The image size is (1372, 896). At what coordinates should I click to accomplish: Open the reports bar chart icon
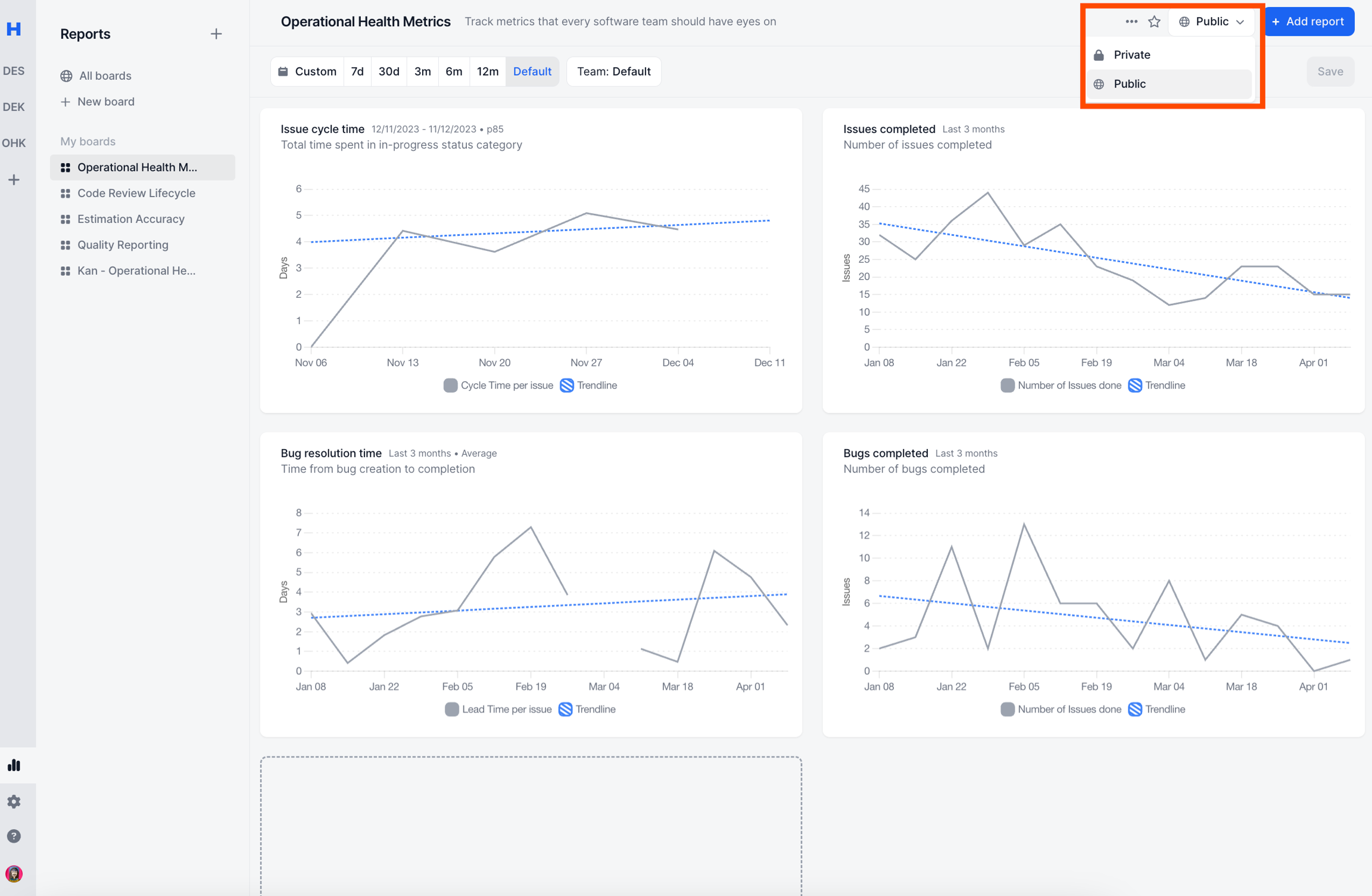click(14, 765)
